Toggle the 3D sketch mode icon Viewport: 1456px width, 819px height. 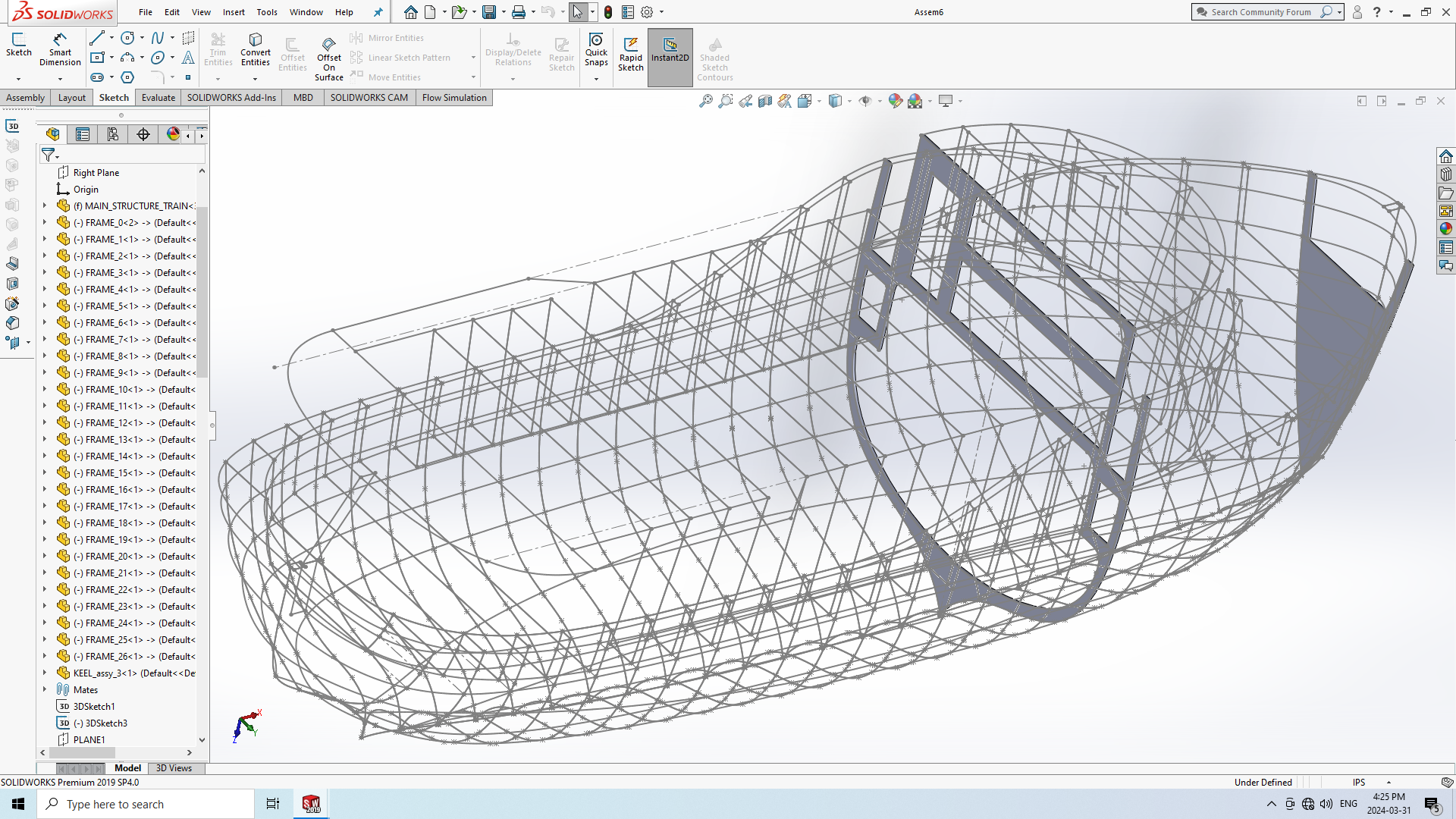coord(12,126)
